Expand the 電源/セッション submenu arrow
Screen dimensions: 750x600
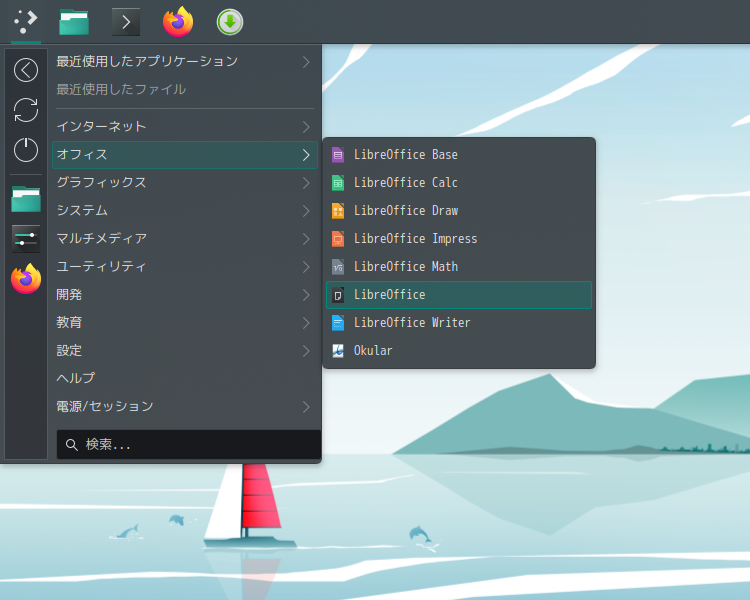pos(306,407)
